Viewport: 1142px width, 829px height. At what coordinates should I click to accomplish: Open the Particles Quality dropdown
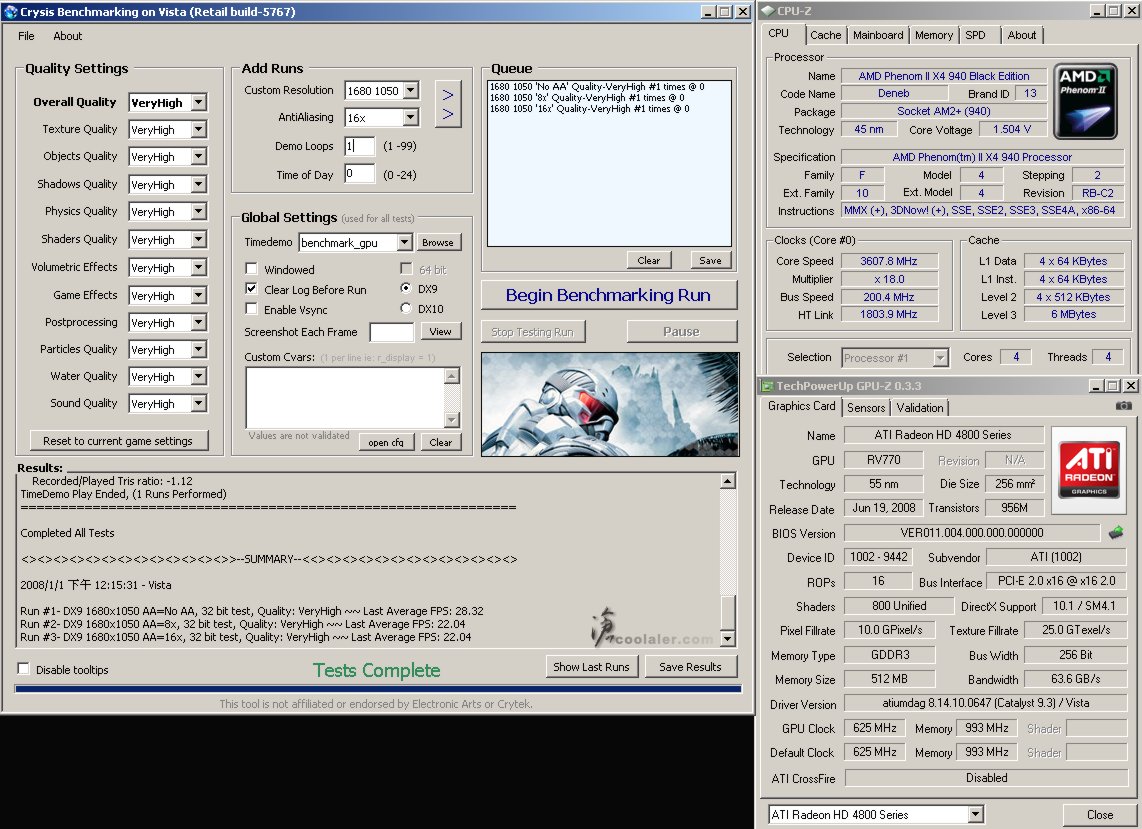(199, 349)
